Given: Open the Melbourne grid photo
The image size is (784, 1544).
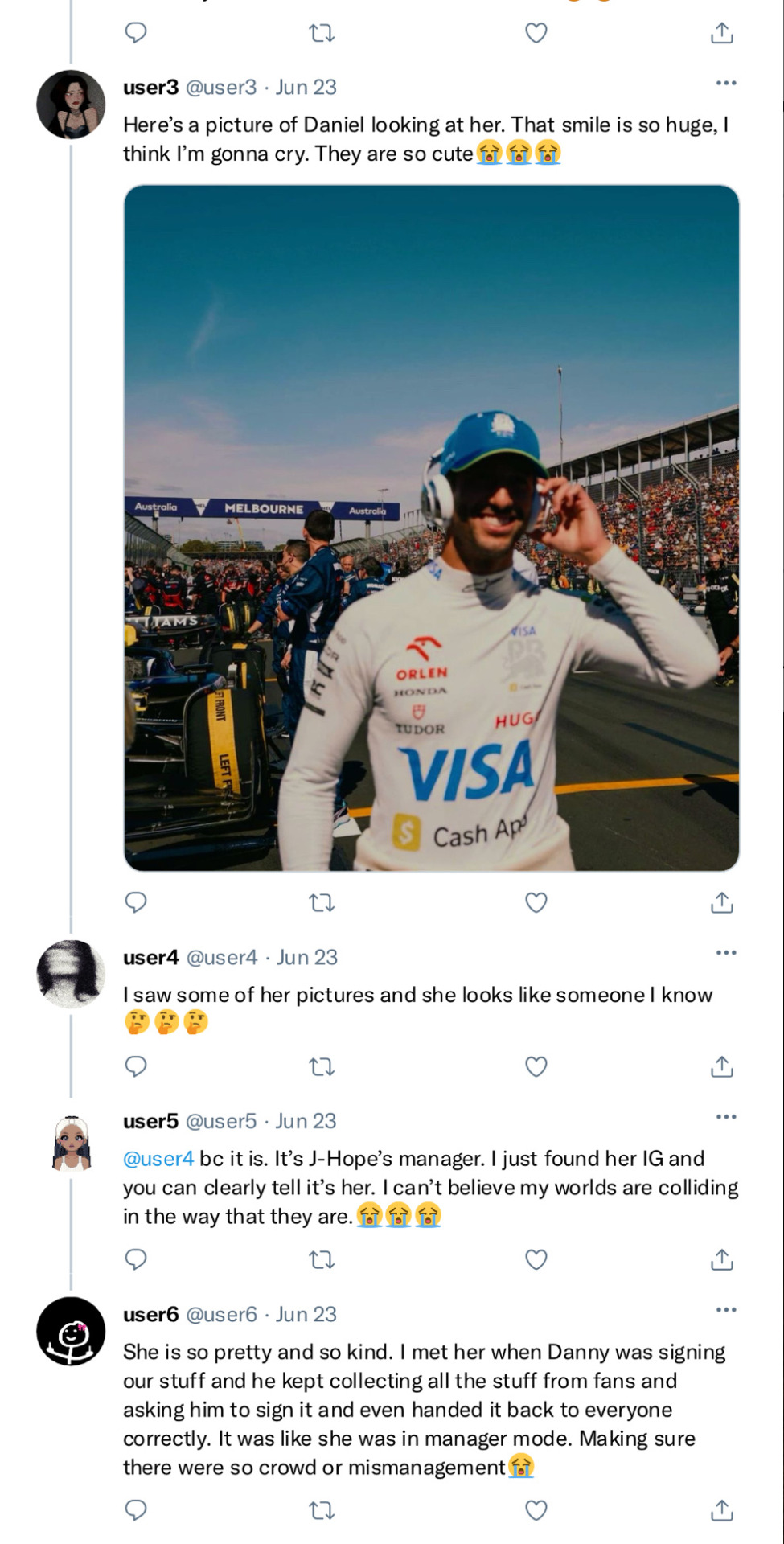Looking at the screenshot, I should pyautogui.click(x=431, y=528).
